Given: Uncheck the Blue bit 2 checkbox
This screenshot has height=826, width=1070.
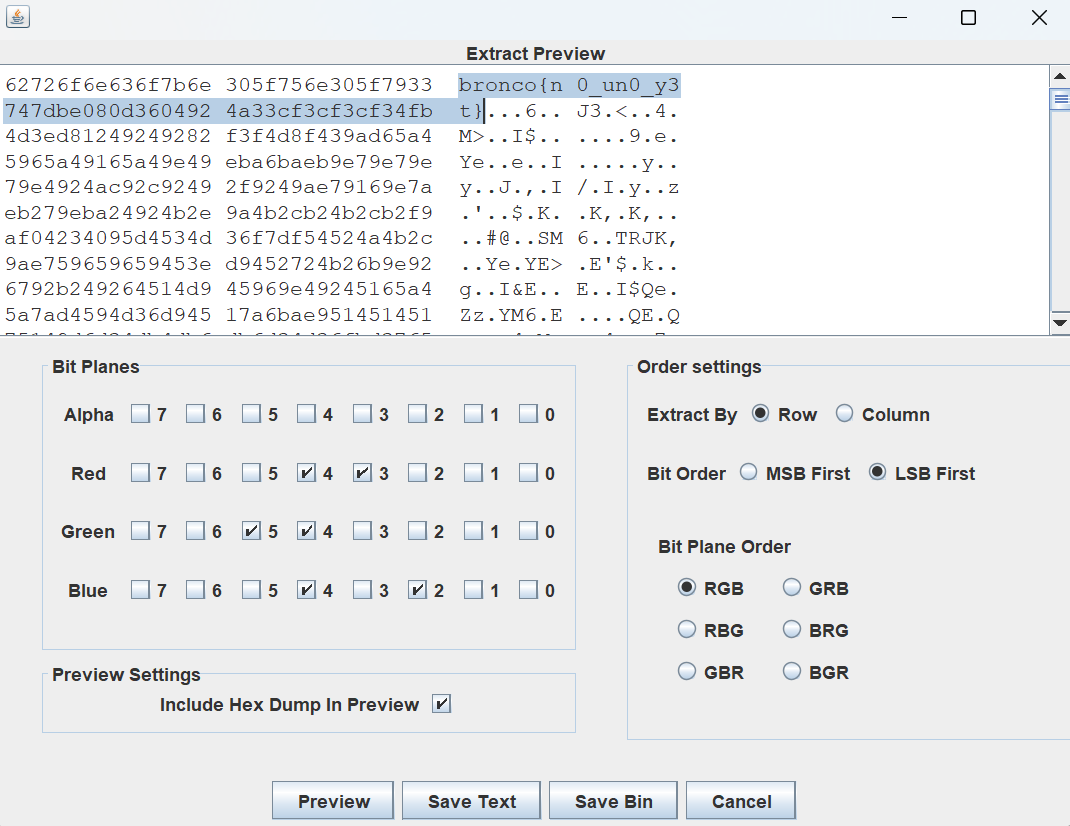Looking at the screenshot, I should [x=417, y=589].
